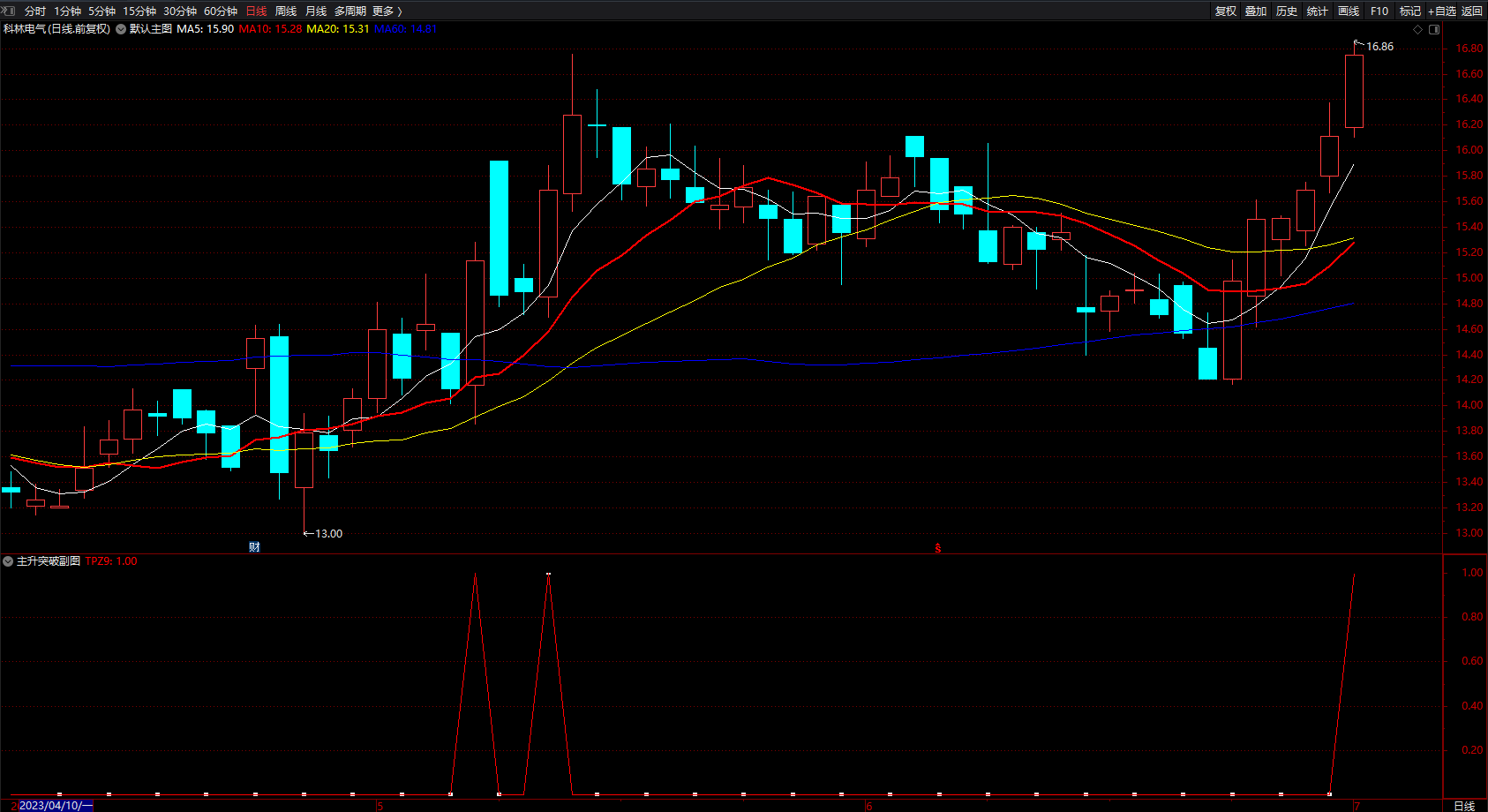Expand the 更多 periods menu
The height and width of the screenshot is (812, 1488).
click(387, 11)
